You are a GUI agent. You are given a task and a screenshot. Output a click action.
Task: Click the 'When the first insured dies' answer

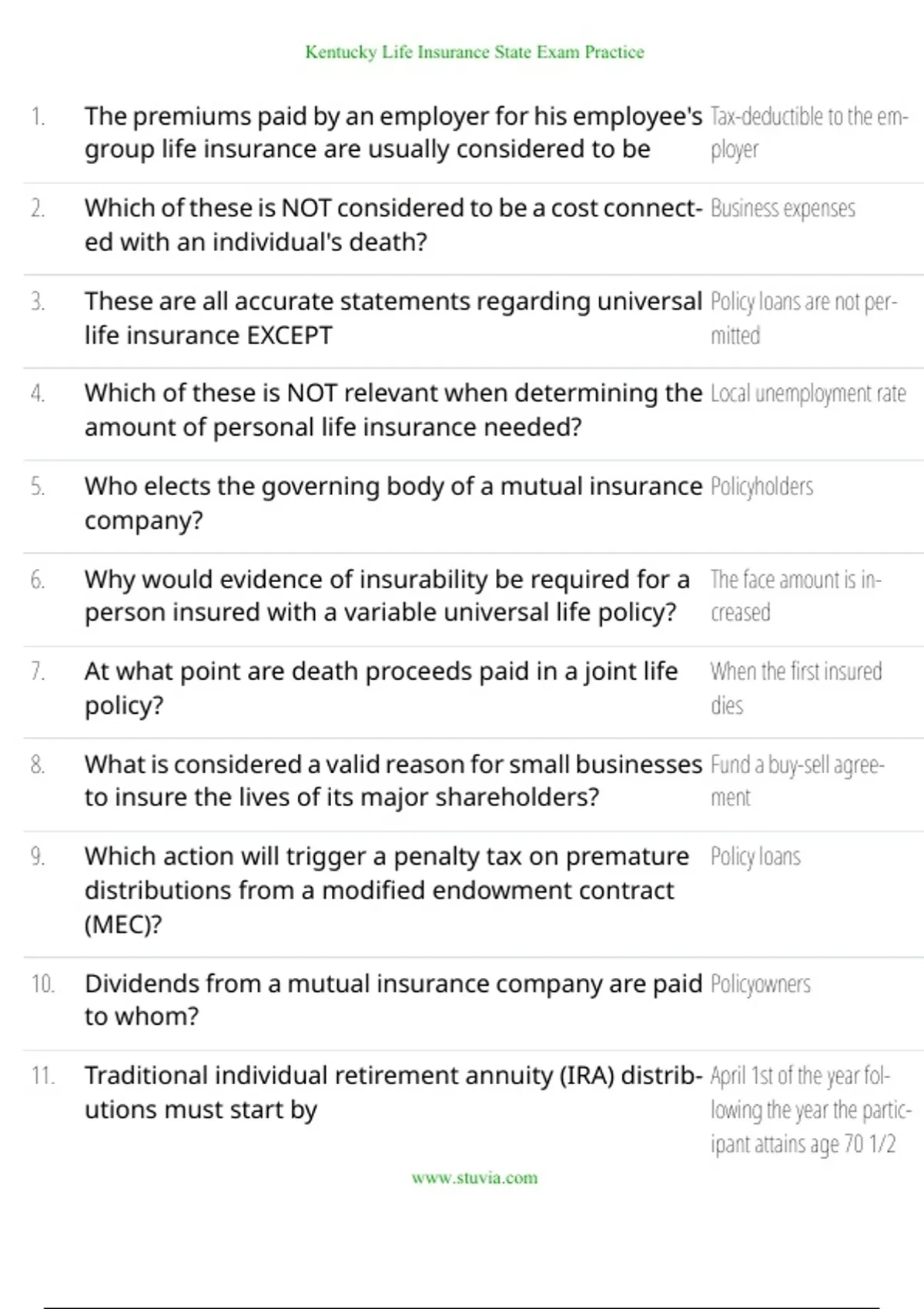pyautogui.click(x=795, y=688)
